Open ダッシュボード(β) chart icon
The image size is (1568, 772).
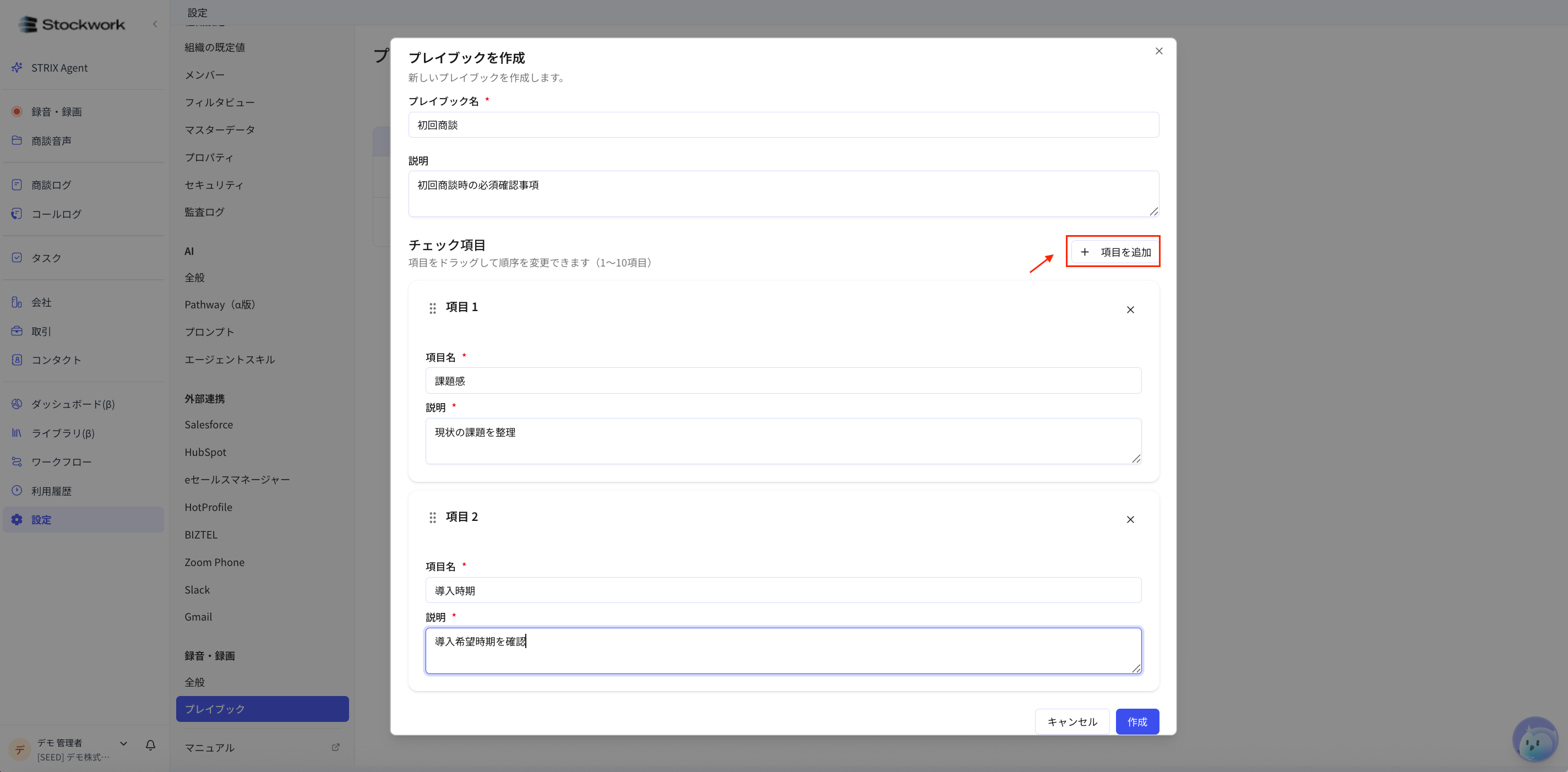point(17,404)
